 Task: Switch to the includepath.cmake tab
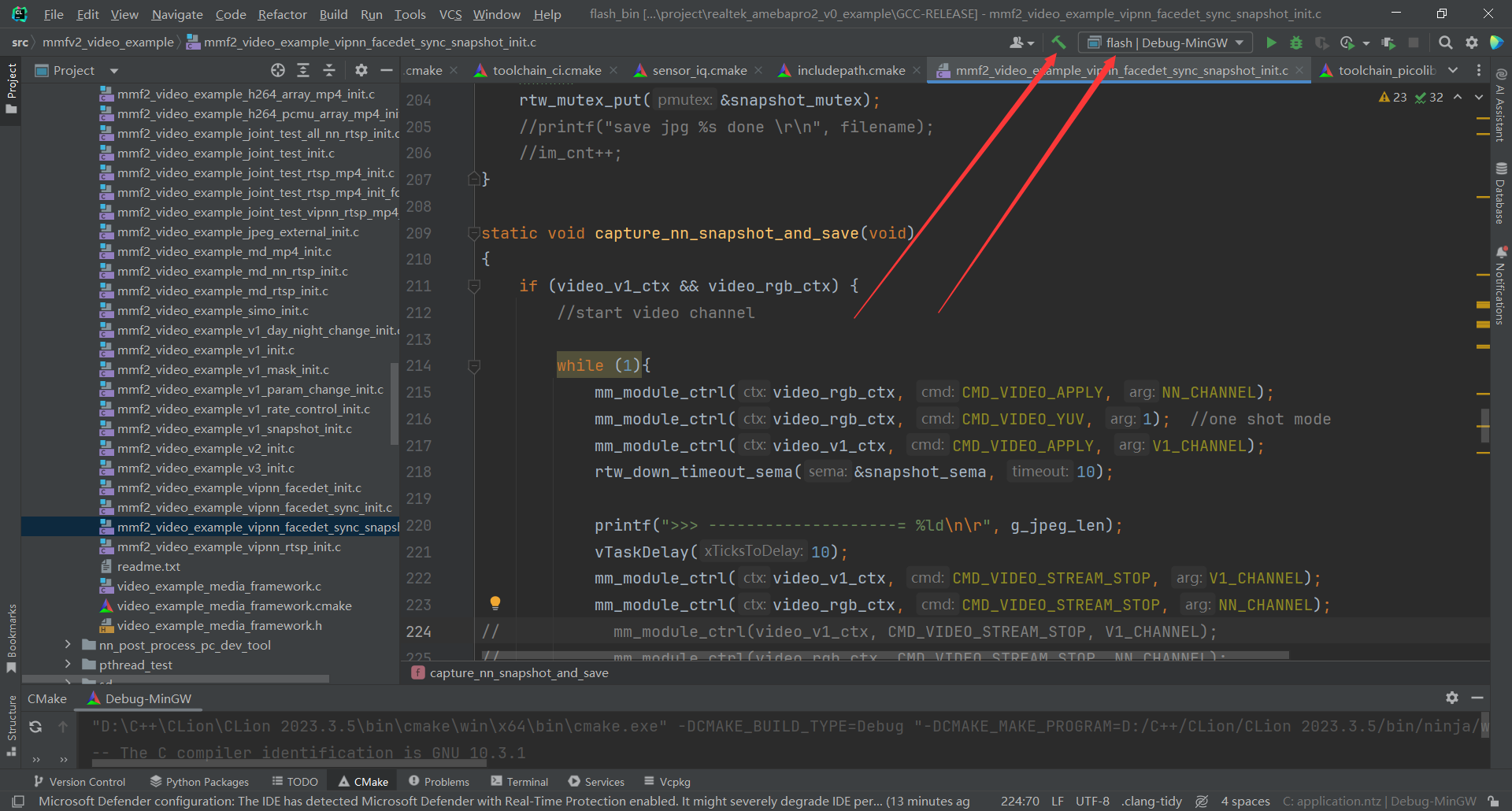(850, 70)
